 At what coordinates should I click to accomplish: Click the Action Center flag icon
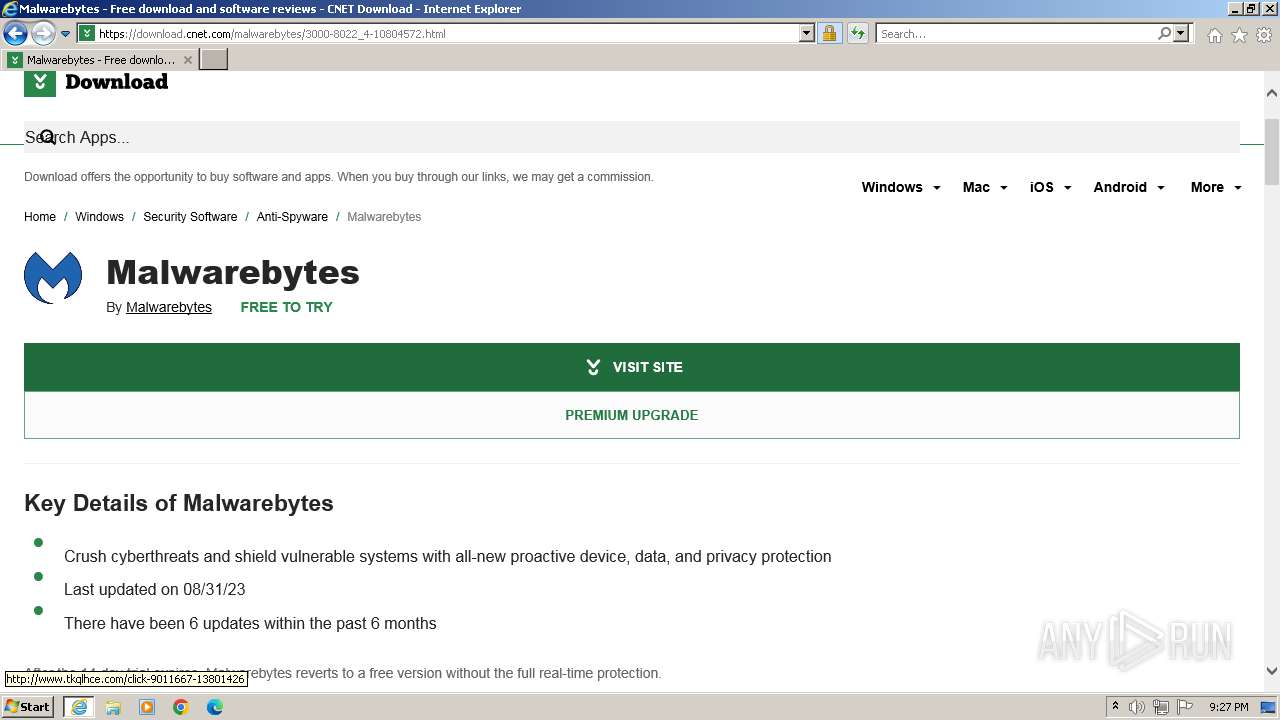(x=1185, y=707)
